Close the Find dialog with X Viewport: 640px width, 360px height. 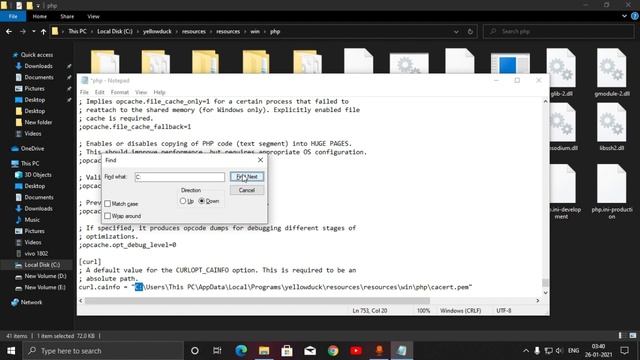click(260, 160)
